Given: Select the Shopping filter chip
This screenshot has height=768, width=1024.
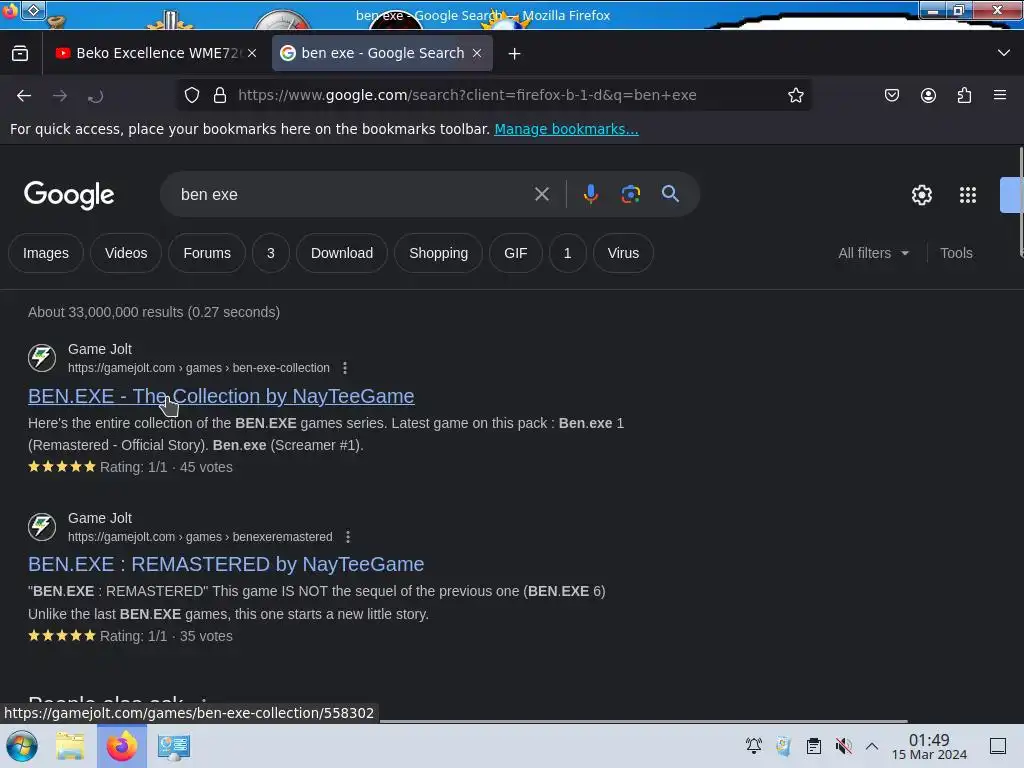Looking at the screenshot, I should (x=438, y=253).
